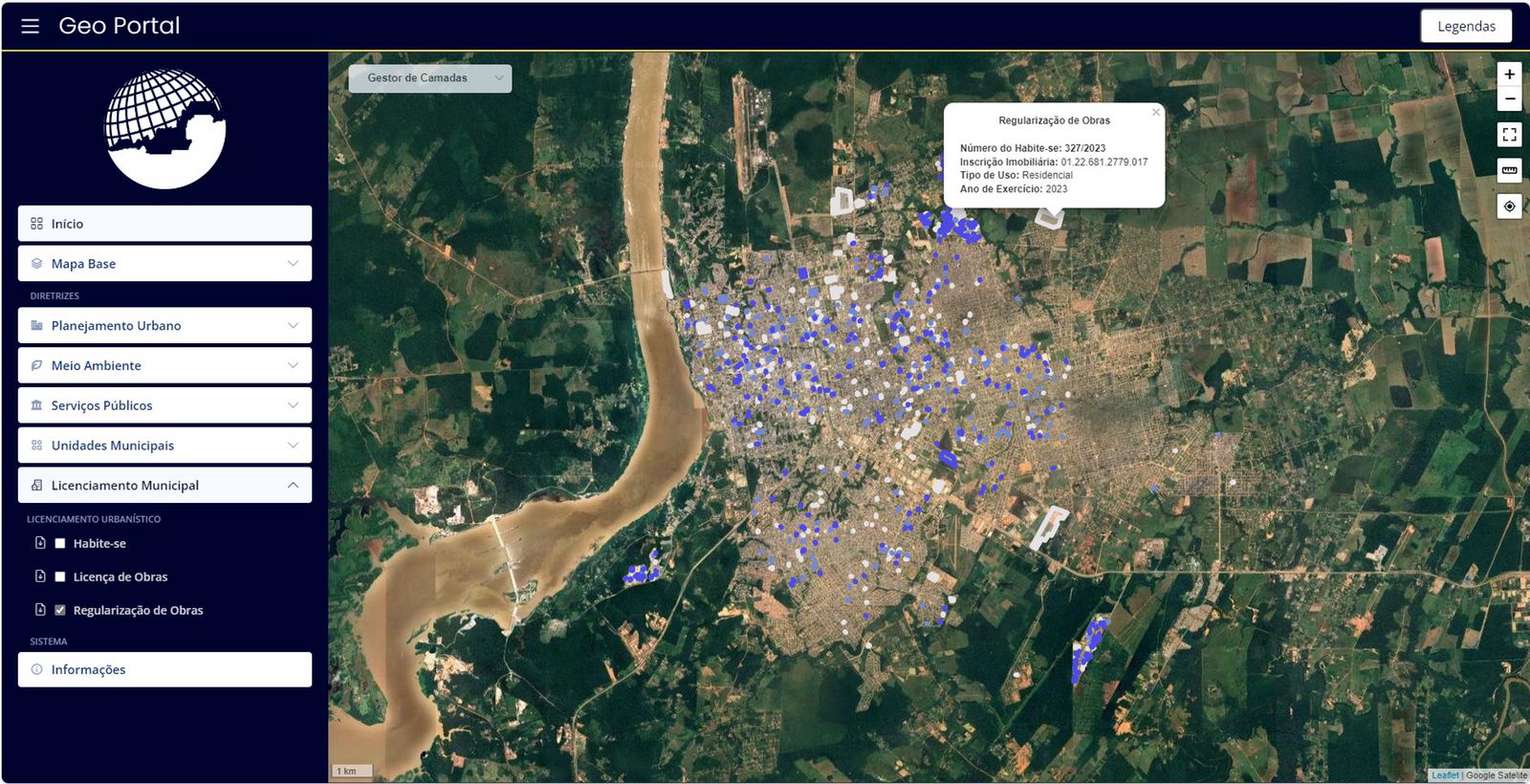This screenshot has height=784, width=1530.
Task: Open the Gestor de Camadas dropdown
Action: point(429,78)
